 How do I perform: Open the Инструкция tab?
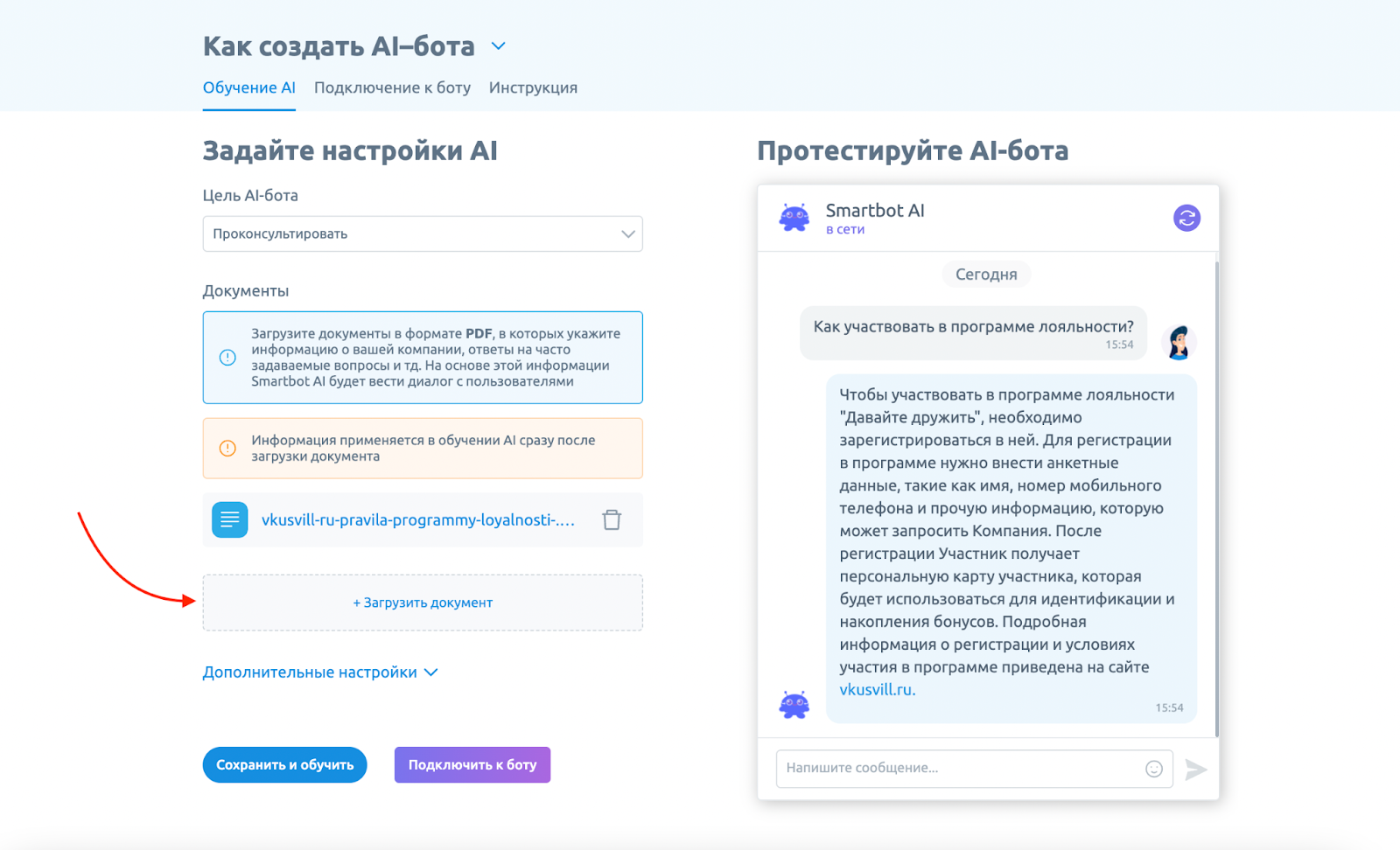[533, 87]
